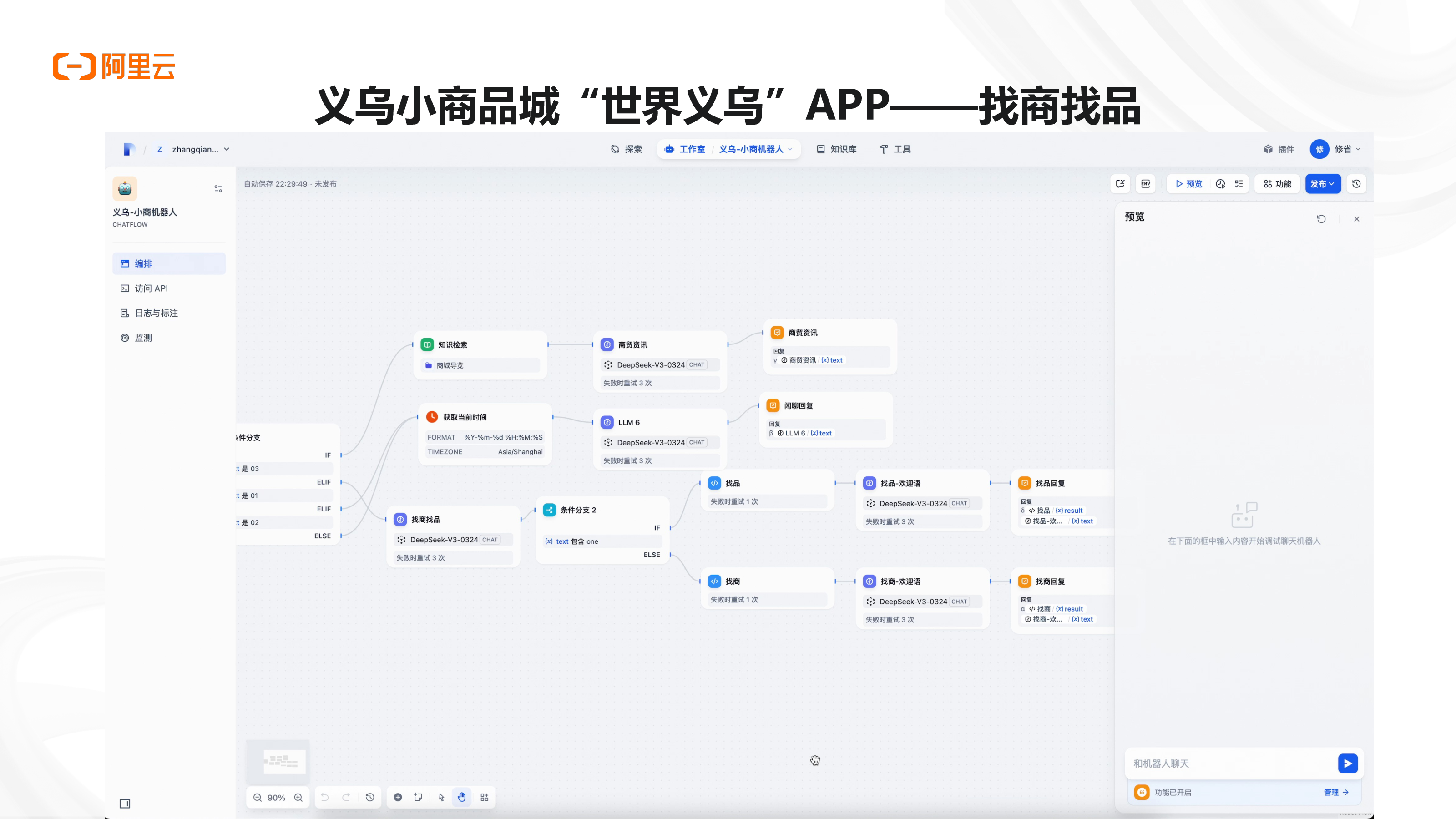Close the 预览 preview panel

[1356, 219]
